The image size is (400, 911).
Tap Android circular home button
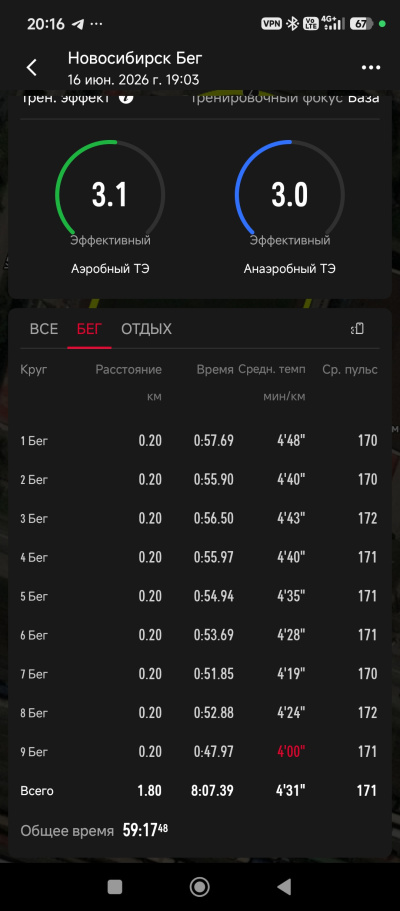[x=199, y=887]
